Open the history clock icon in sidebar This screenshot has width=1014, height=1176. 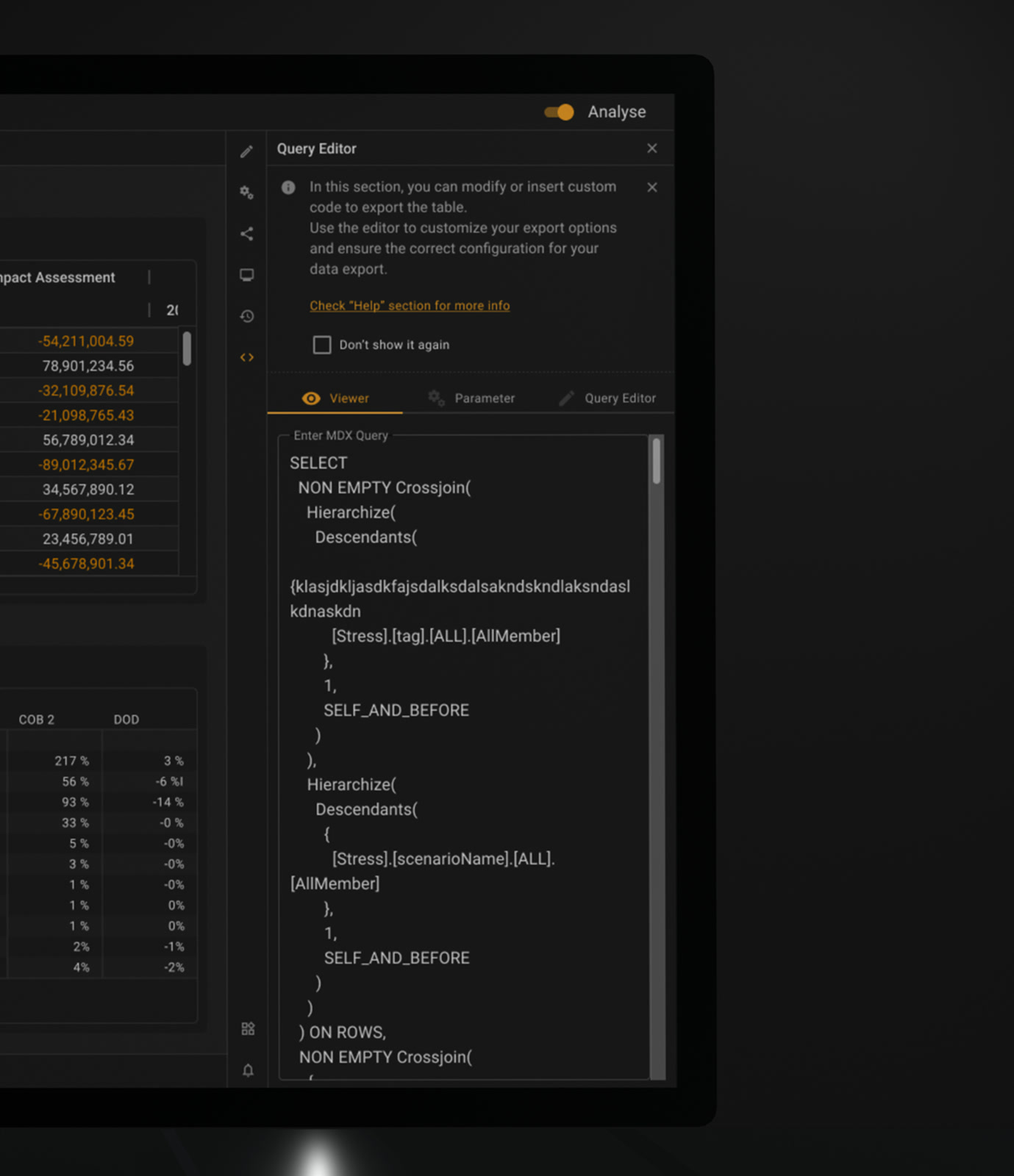point(246,316)
